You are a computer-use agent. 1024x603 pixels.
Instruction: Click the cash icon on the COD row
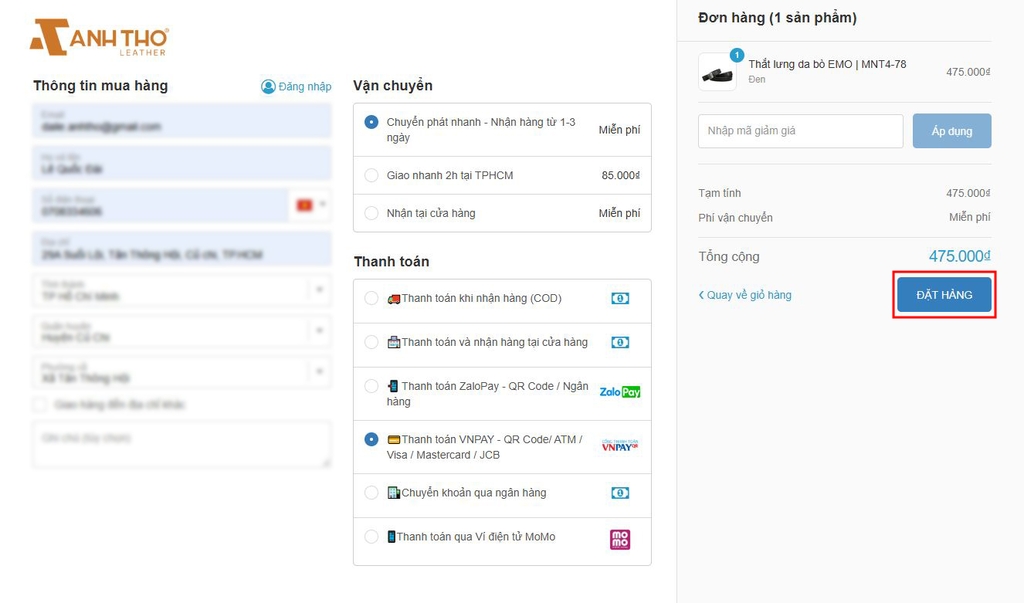(x=620, y=299)
